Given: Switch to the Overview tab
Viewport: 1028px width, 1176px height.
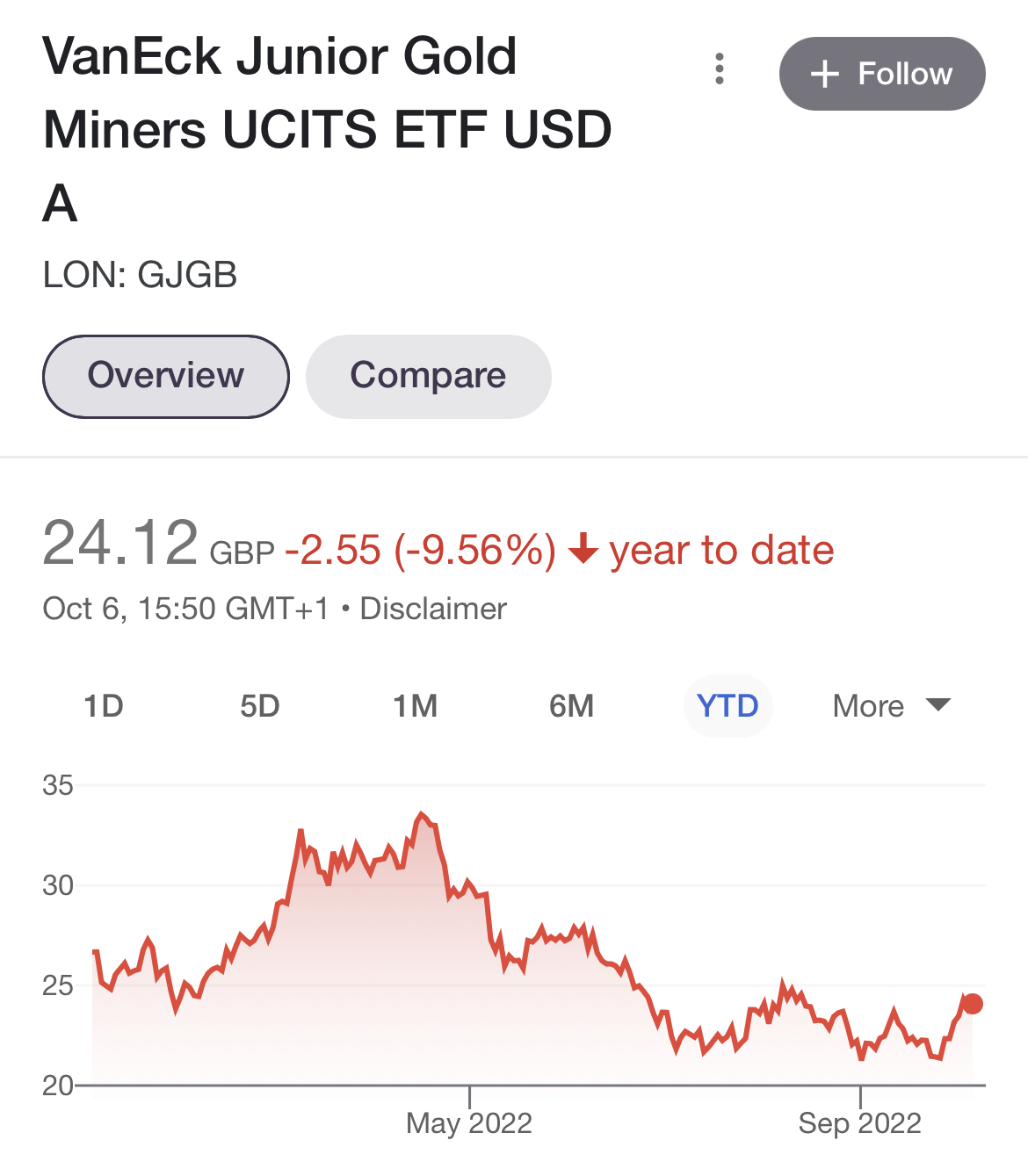Looking at the screenshot, I should click(x=166, y=376).
